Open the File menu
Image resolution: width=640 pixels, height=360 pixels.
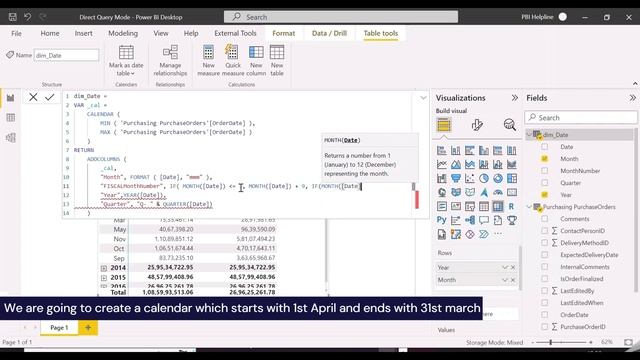pos(16,33)
